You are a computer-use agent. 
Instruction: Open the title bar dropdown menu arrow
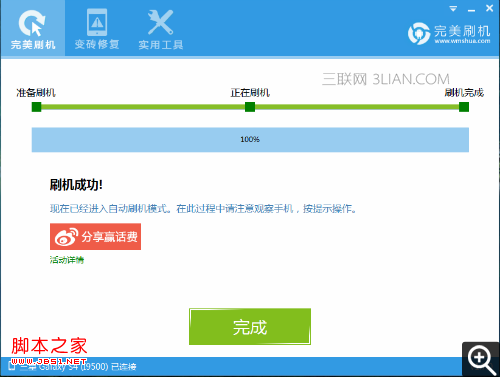(453, 9)
